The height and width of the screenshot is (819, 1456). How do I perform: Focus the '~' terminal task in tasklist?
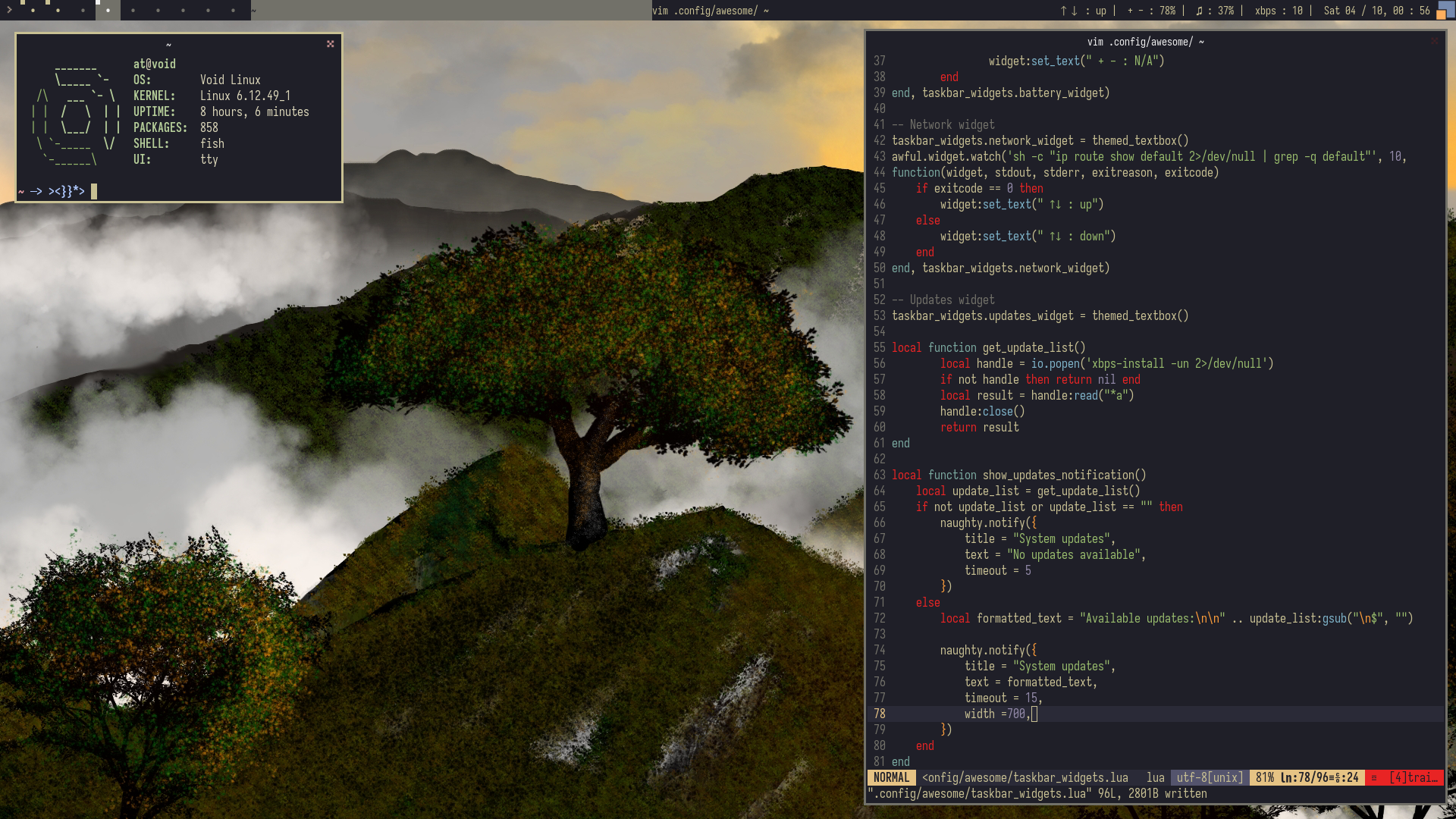[x=450, y=11]
